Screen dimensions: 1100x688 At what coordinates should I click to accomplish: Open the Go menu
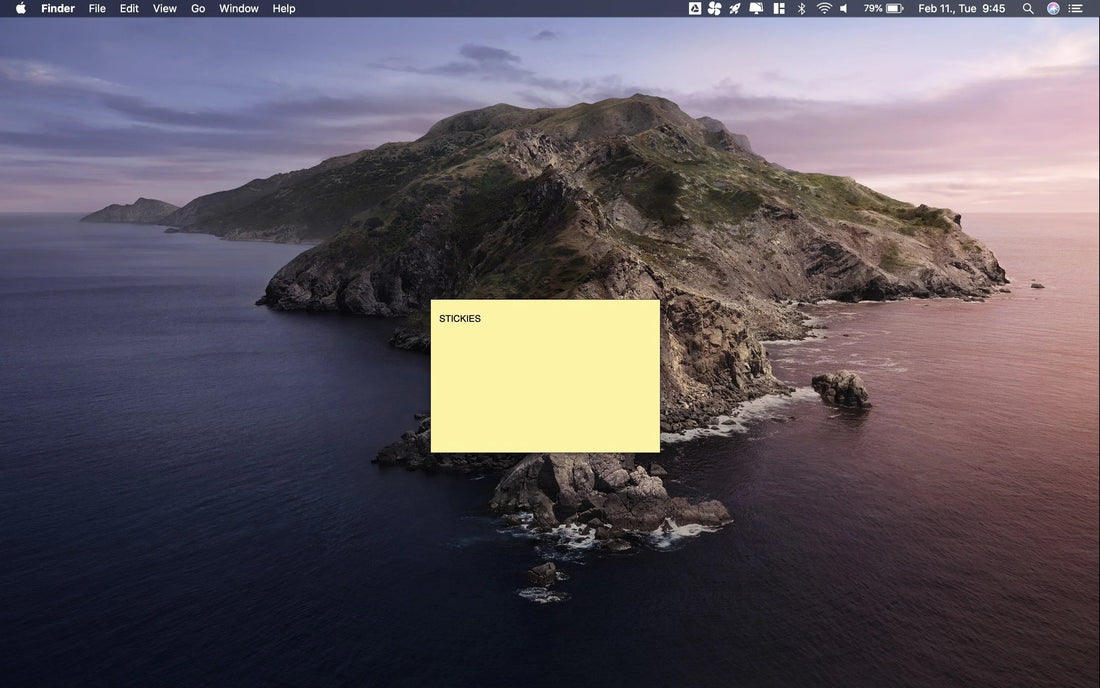click(x=197, y=8)
